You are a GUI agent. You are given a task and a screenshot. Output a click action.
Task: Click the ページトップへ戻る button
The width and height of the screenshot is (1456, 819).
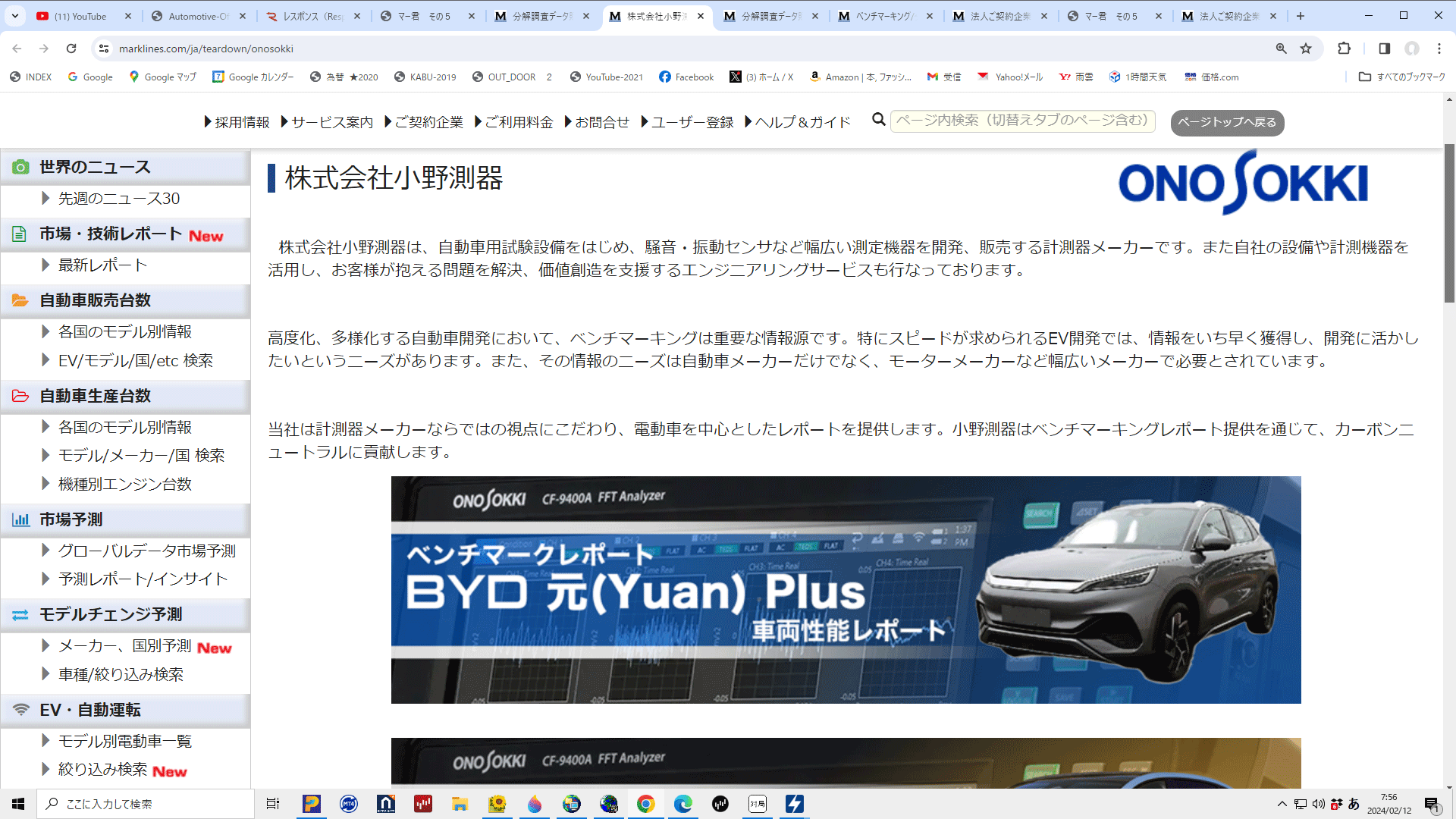tap(1227, 122)
